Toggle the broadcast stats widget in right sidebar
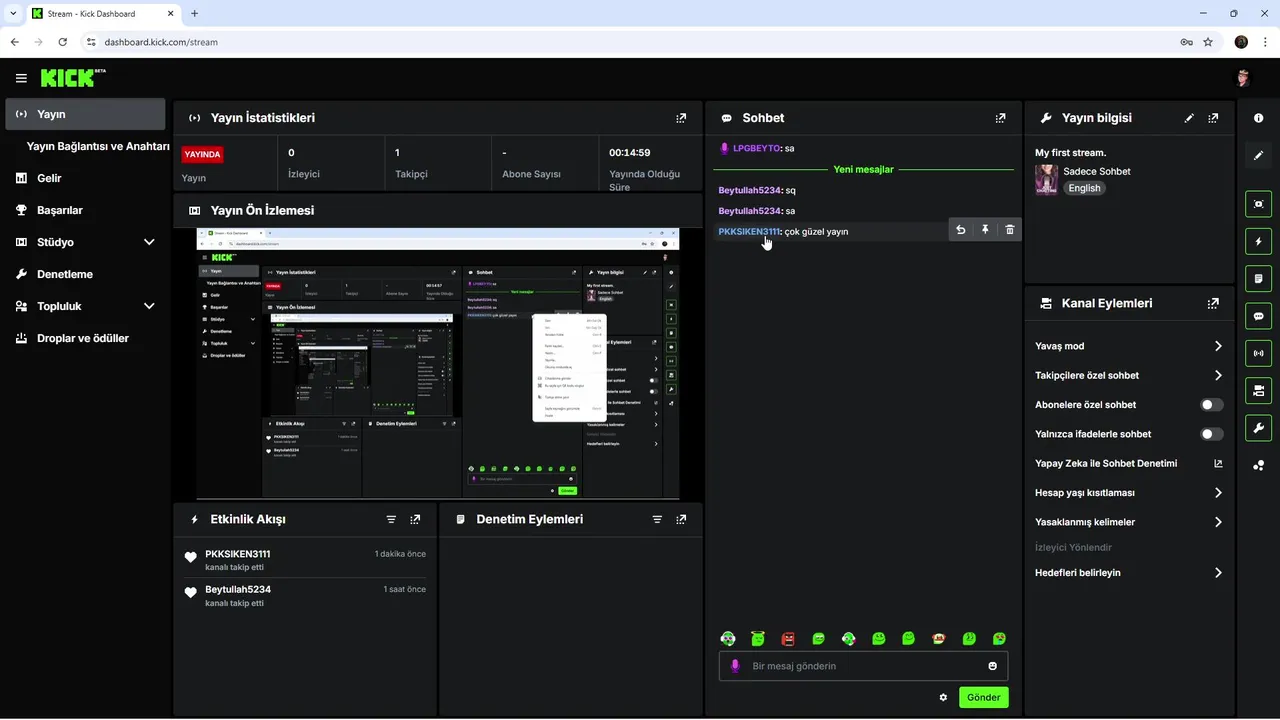1280x720 pixels. 1259,353
